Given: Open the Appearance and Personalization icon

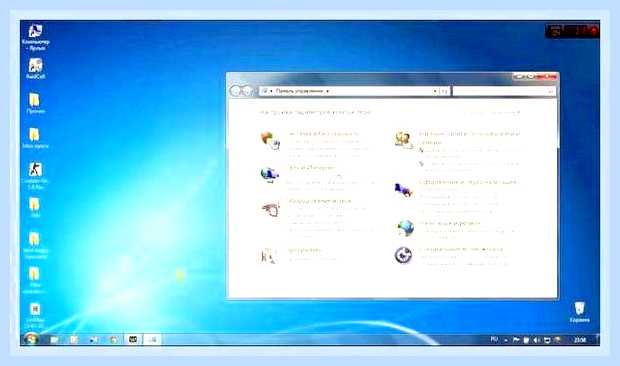Looking at the screenshot, I should pyautogui.click(x=403, y=190).
